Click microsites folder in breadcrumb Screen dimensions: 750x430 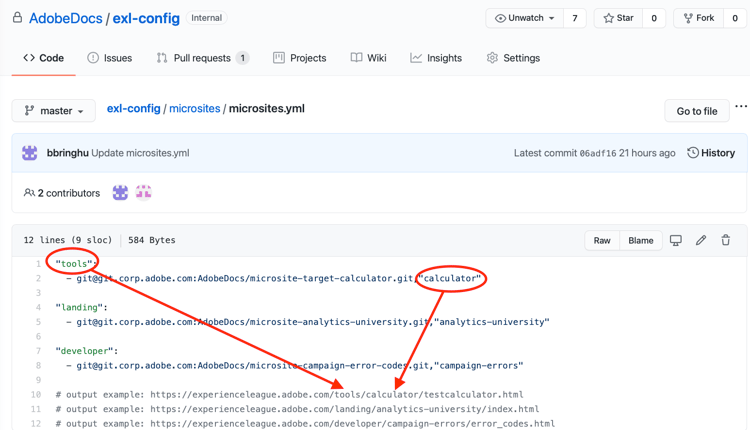(195, 109)
